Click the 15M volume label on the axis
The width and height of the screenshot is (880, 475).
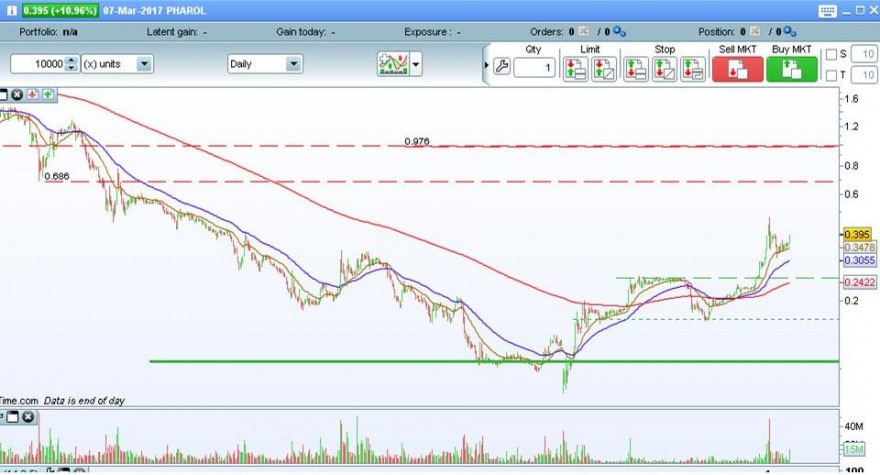[854, 449]
